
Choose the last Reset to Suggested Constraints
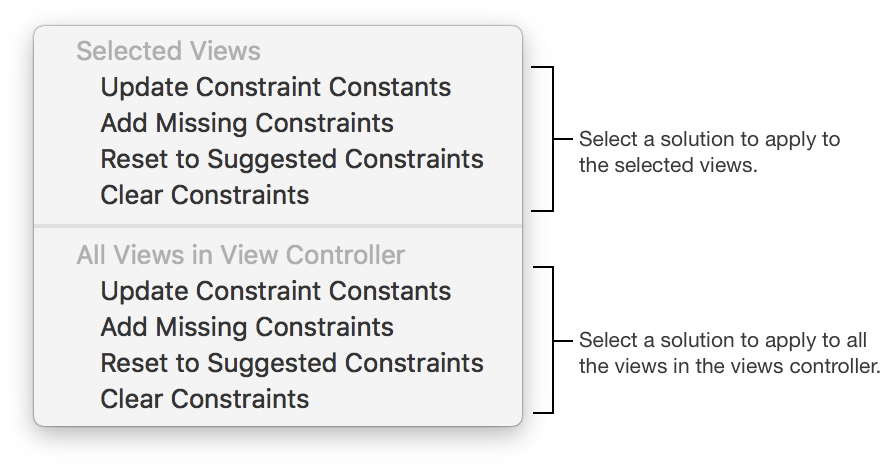(291, 363)
